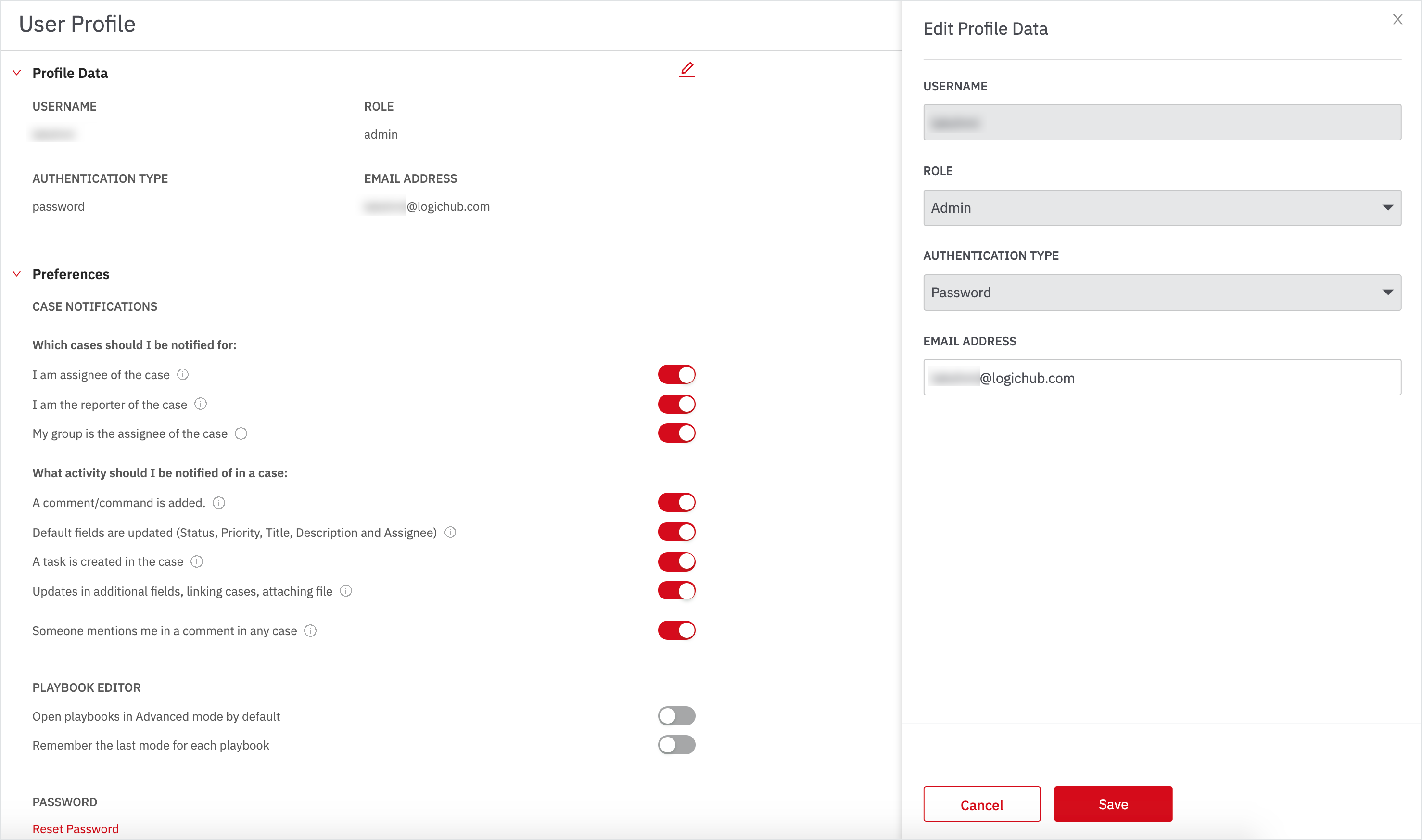Click the Reset Password link
Screen dimensions: 1422x840
75,828
